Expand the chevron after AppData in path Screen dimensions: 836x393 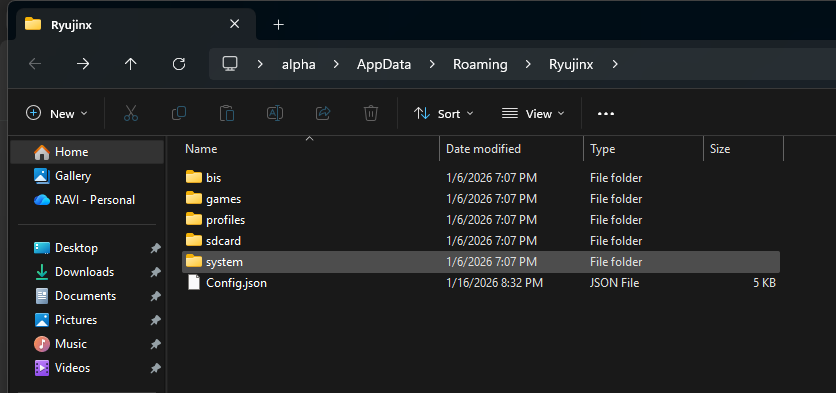pos(432,65)
